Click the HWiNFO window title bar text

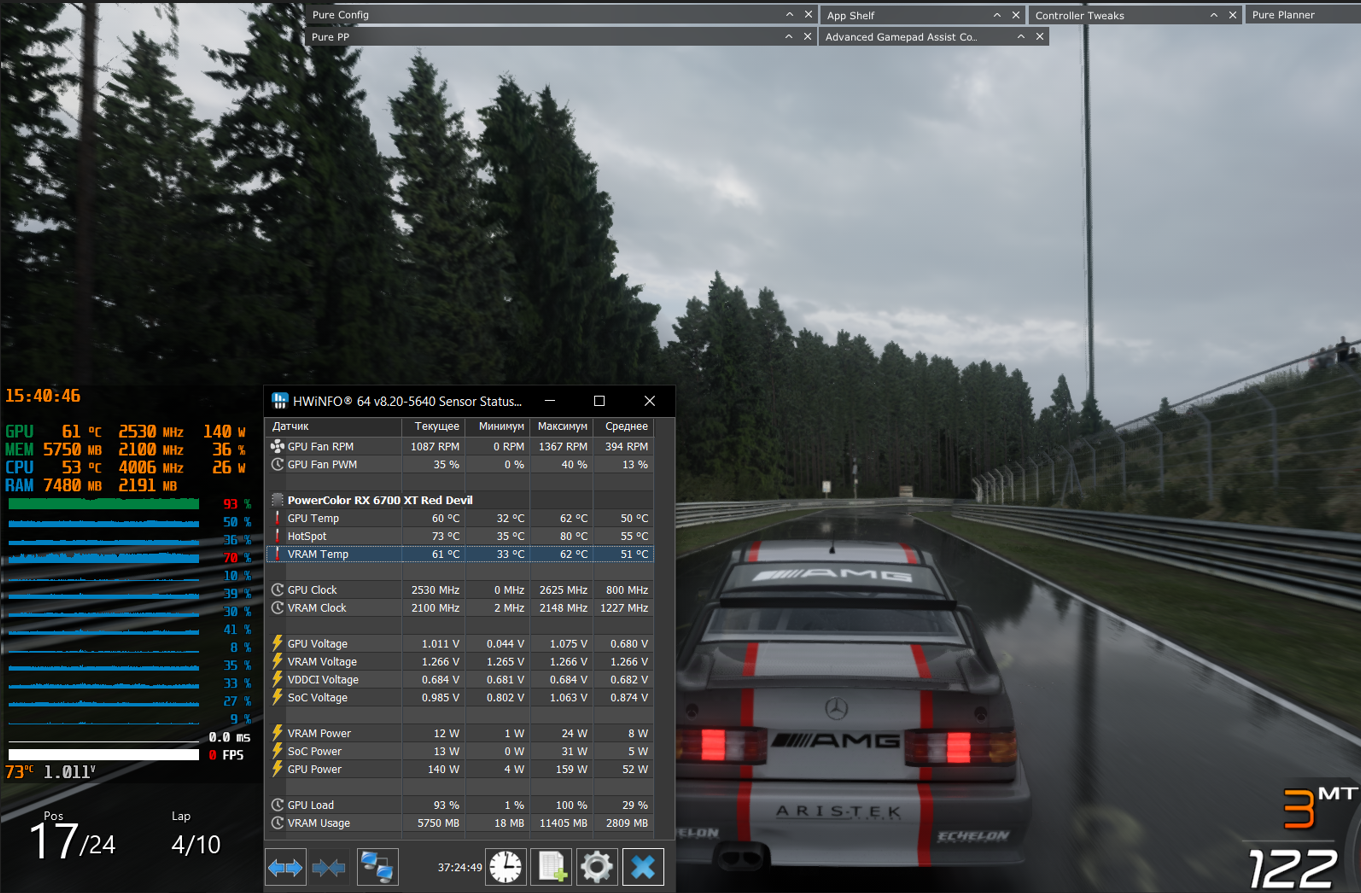407,401
